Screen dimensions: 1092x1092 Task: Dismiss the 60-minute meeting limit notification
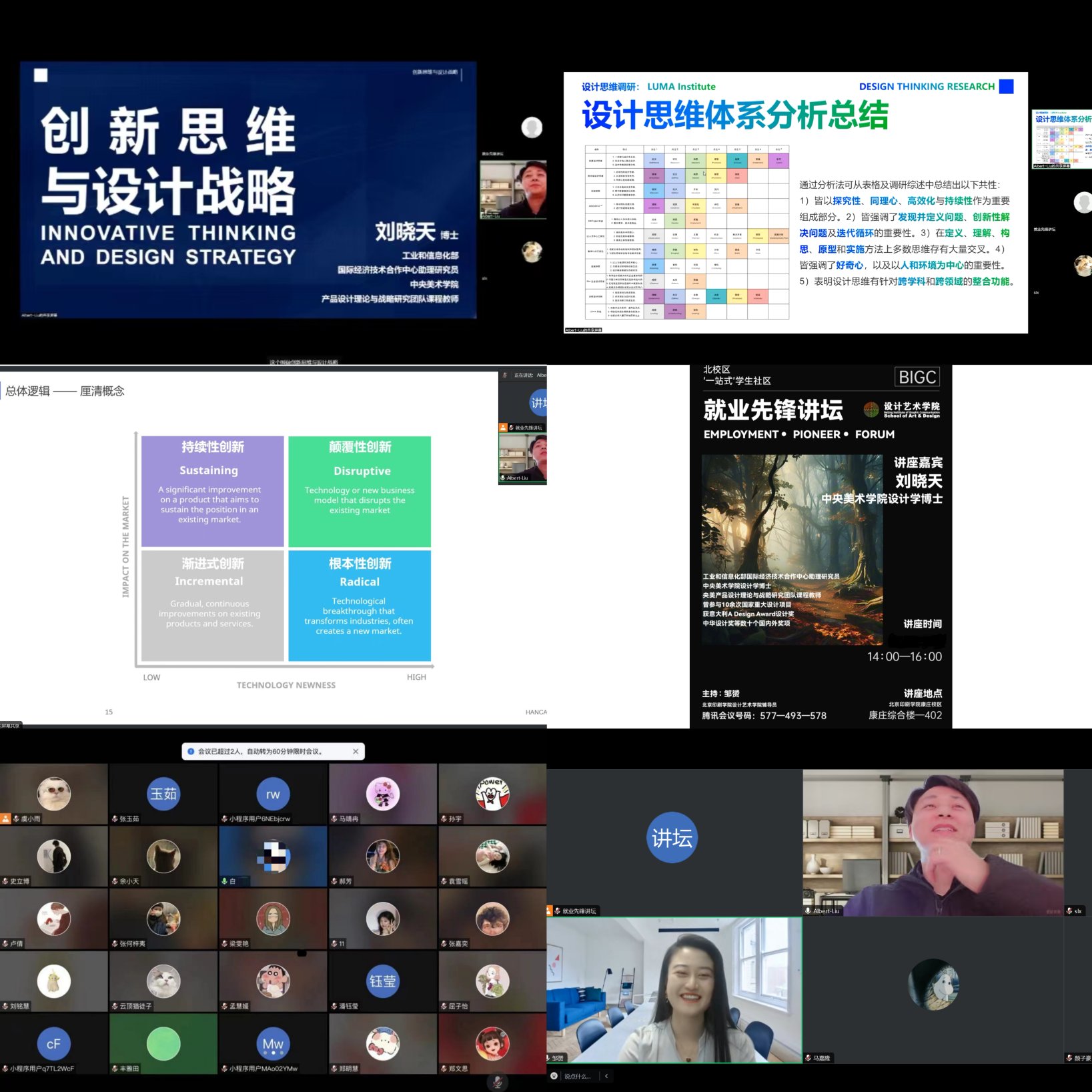tap(356, 751)
